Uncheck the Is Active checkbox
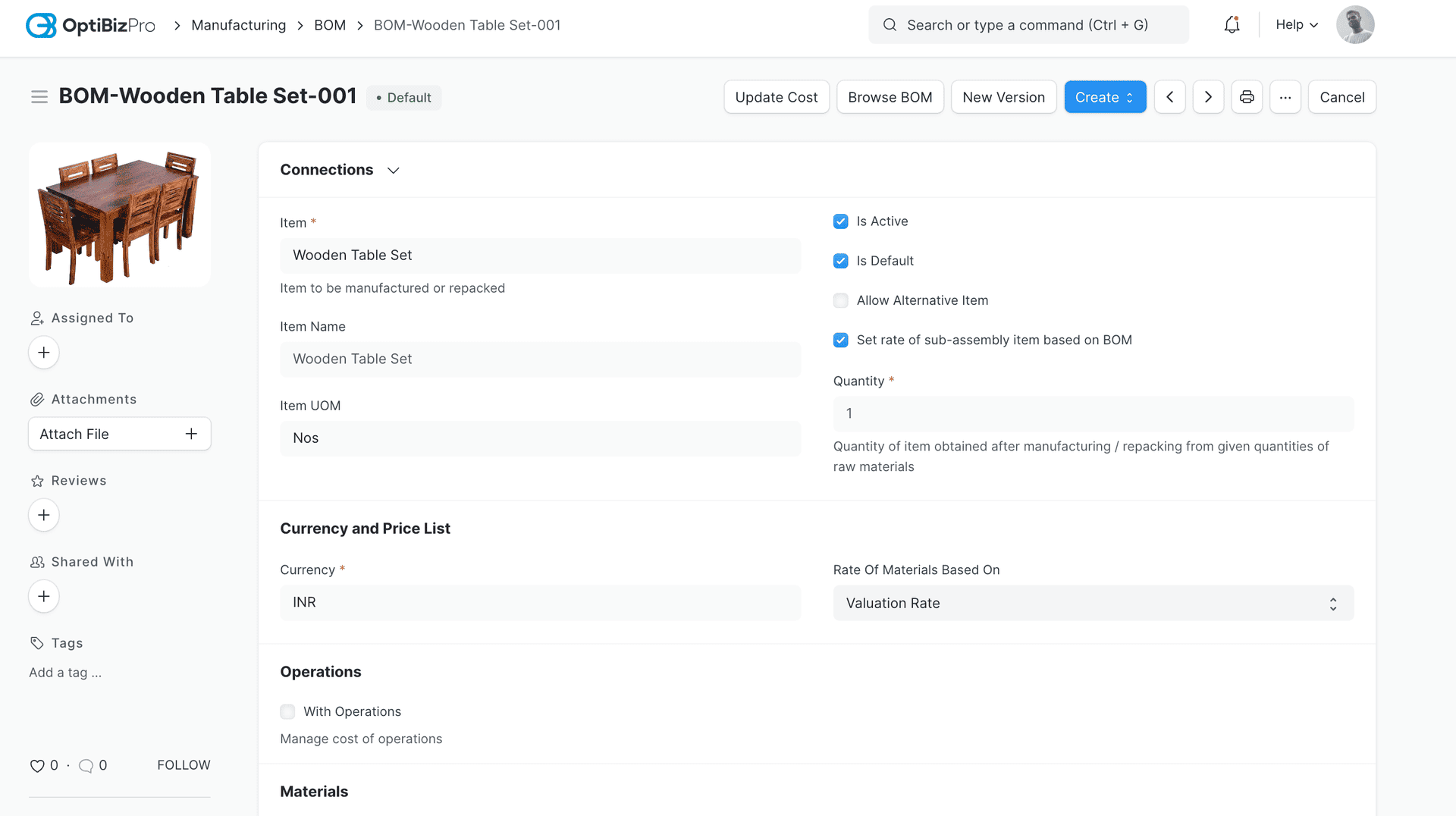Screen dimensions: 1456x816 coord(840,221)
